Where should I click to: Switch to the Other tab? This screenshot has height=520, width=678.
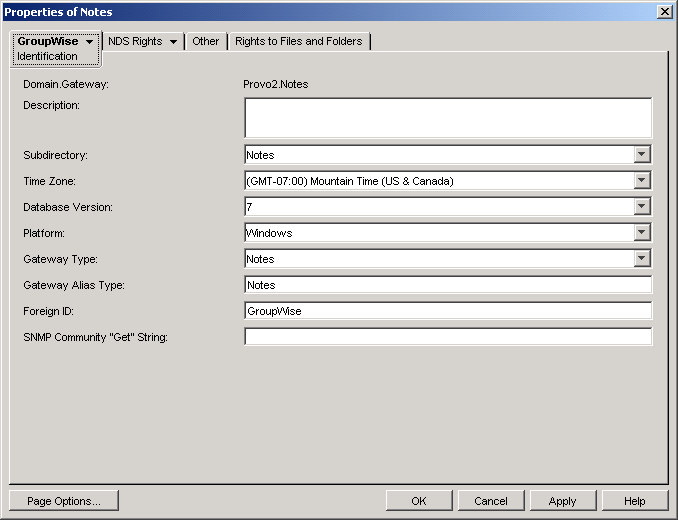[206, 41]
